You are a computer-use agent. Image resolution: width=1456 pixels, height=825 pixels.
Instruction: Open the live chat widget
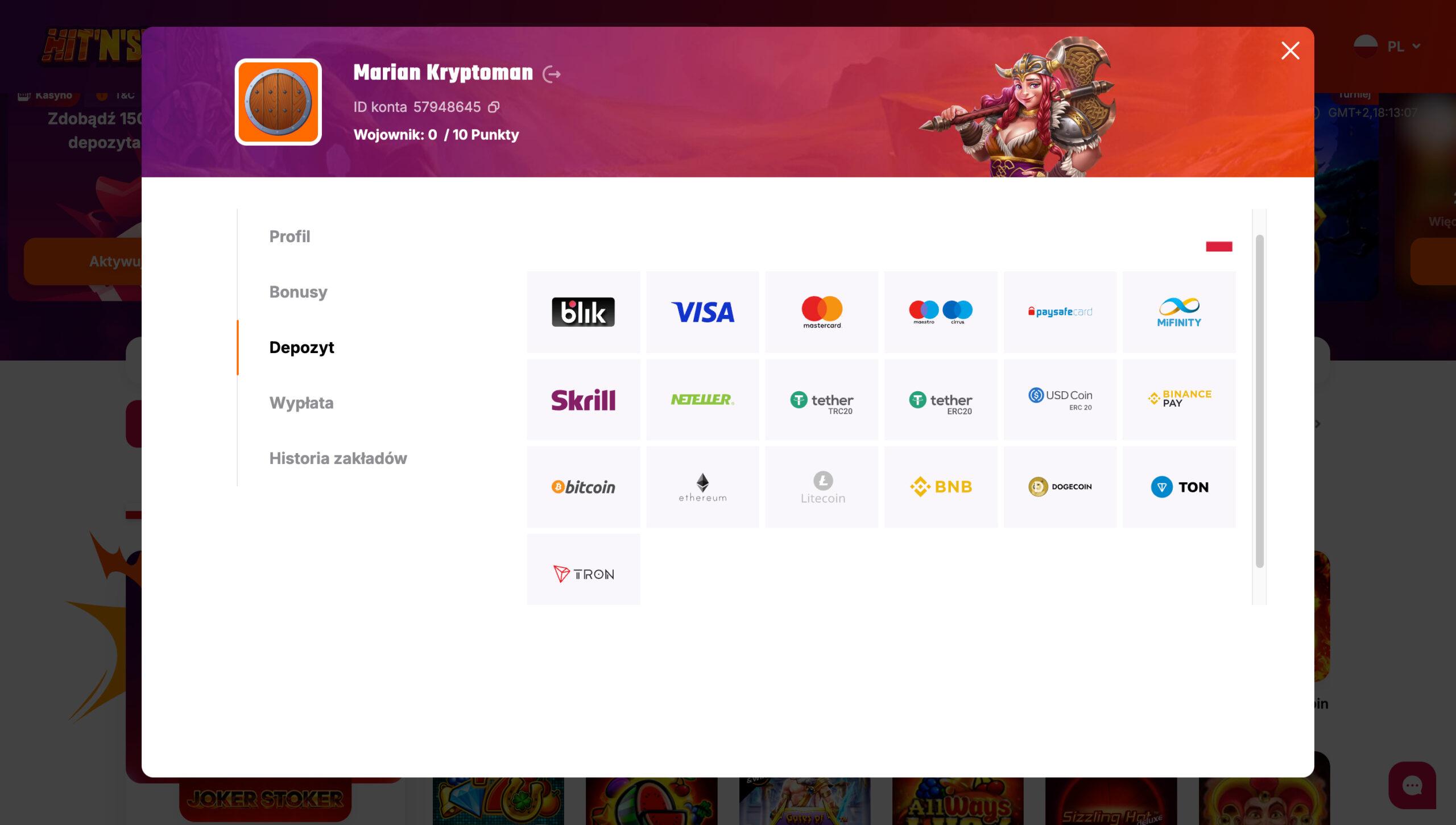[1412, 785]
